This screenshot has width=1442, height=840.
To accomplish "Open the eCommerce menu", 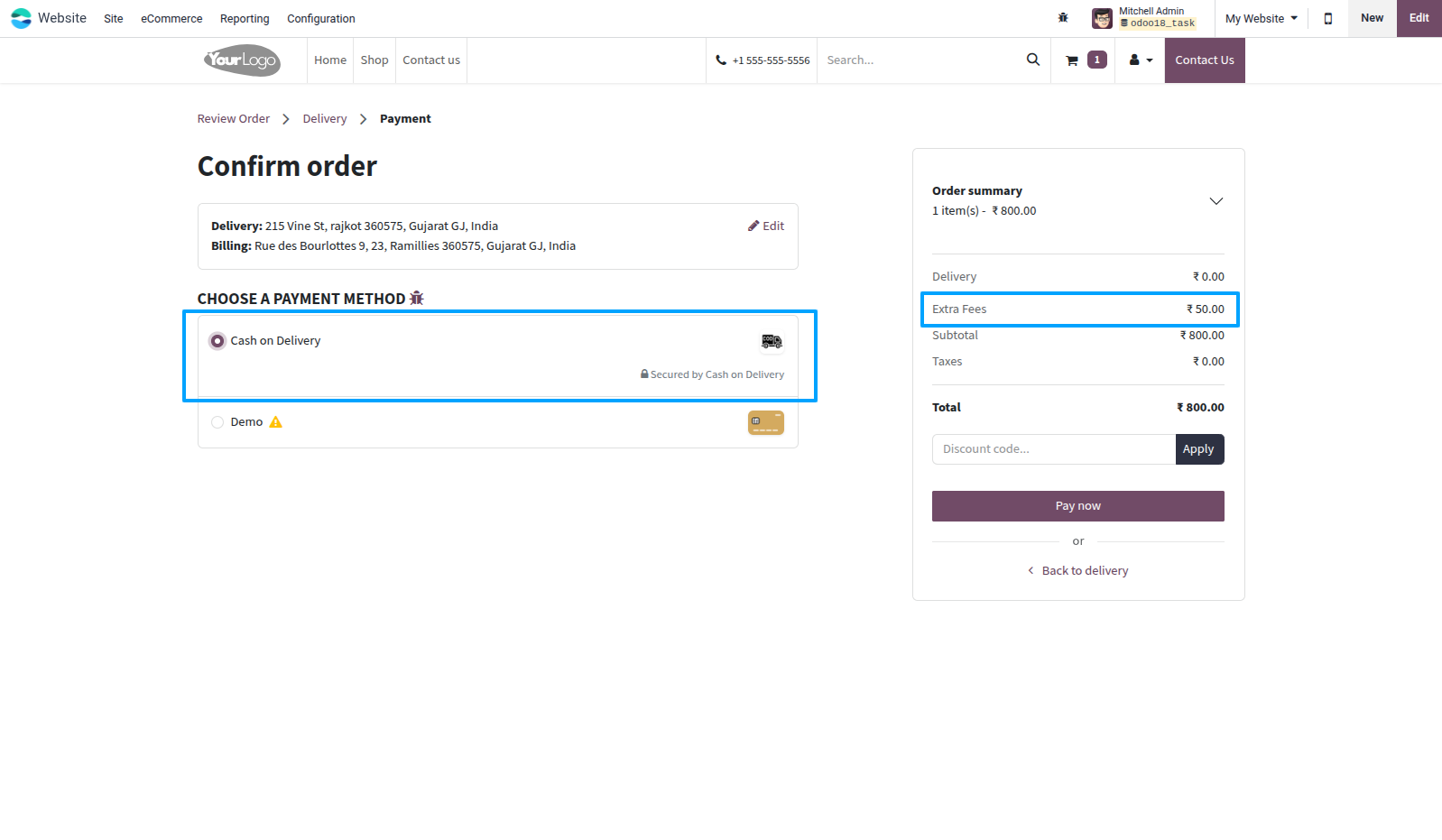I will [x=171, y=18].
